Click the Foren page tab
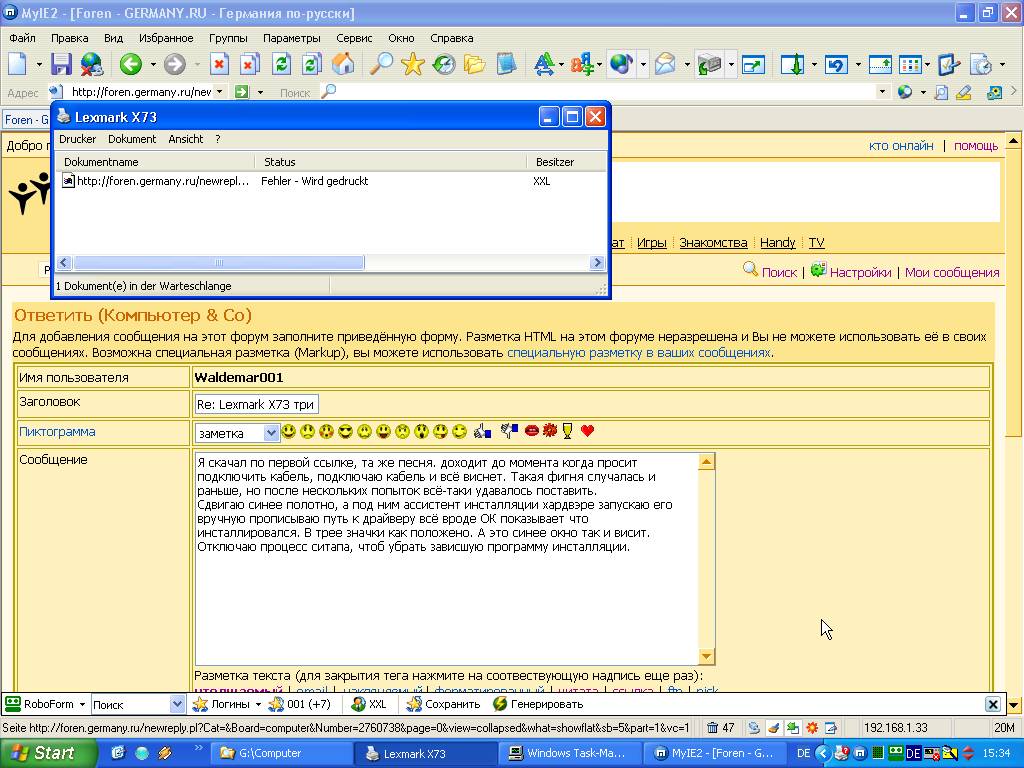The image size is (1024, 768). [27, 120]
